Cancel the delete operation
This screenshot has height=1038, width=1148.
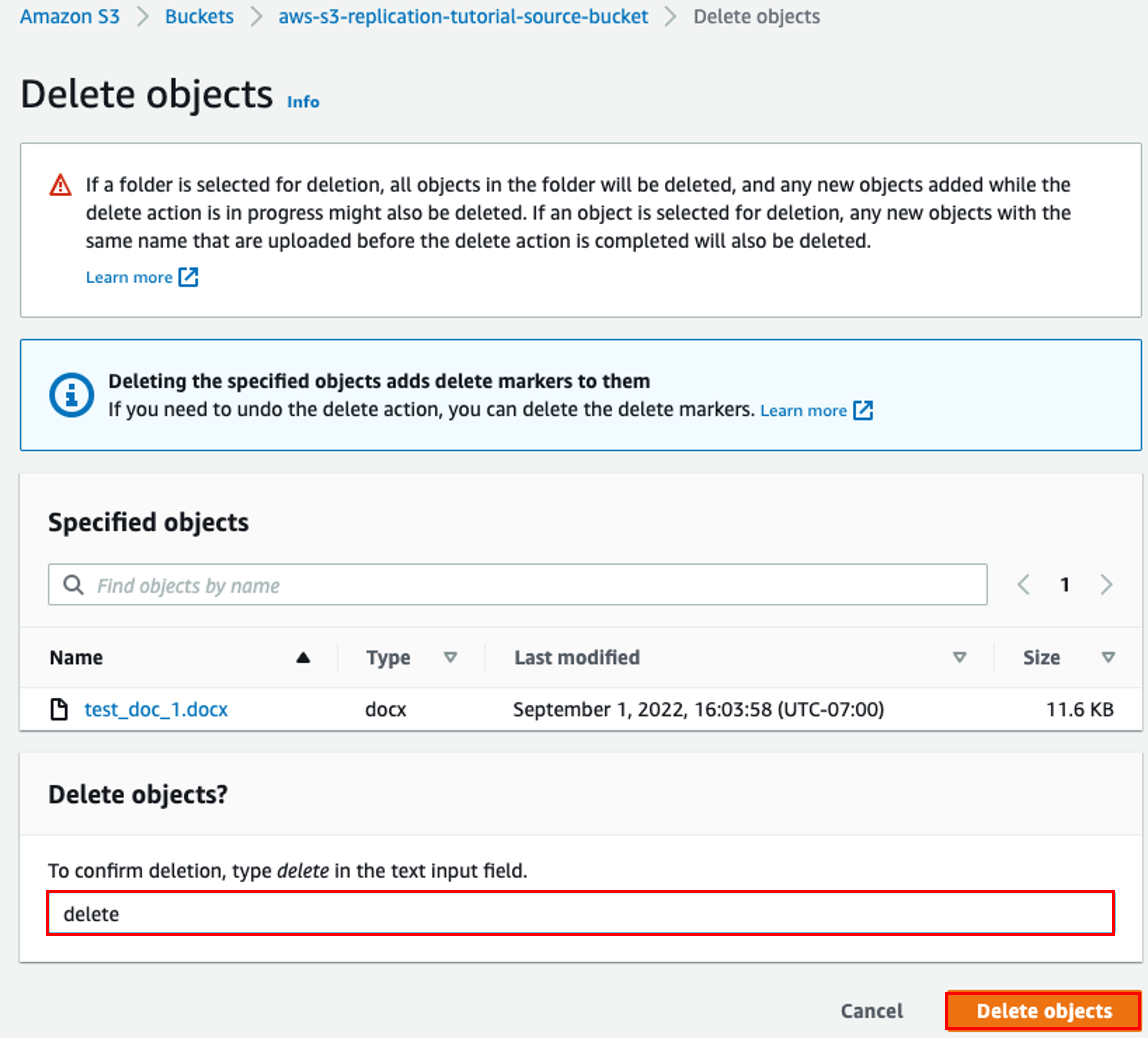point(871,1011)
